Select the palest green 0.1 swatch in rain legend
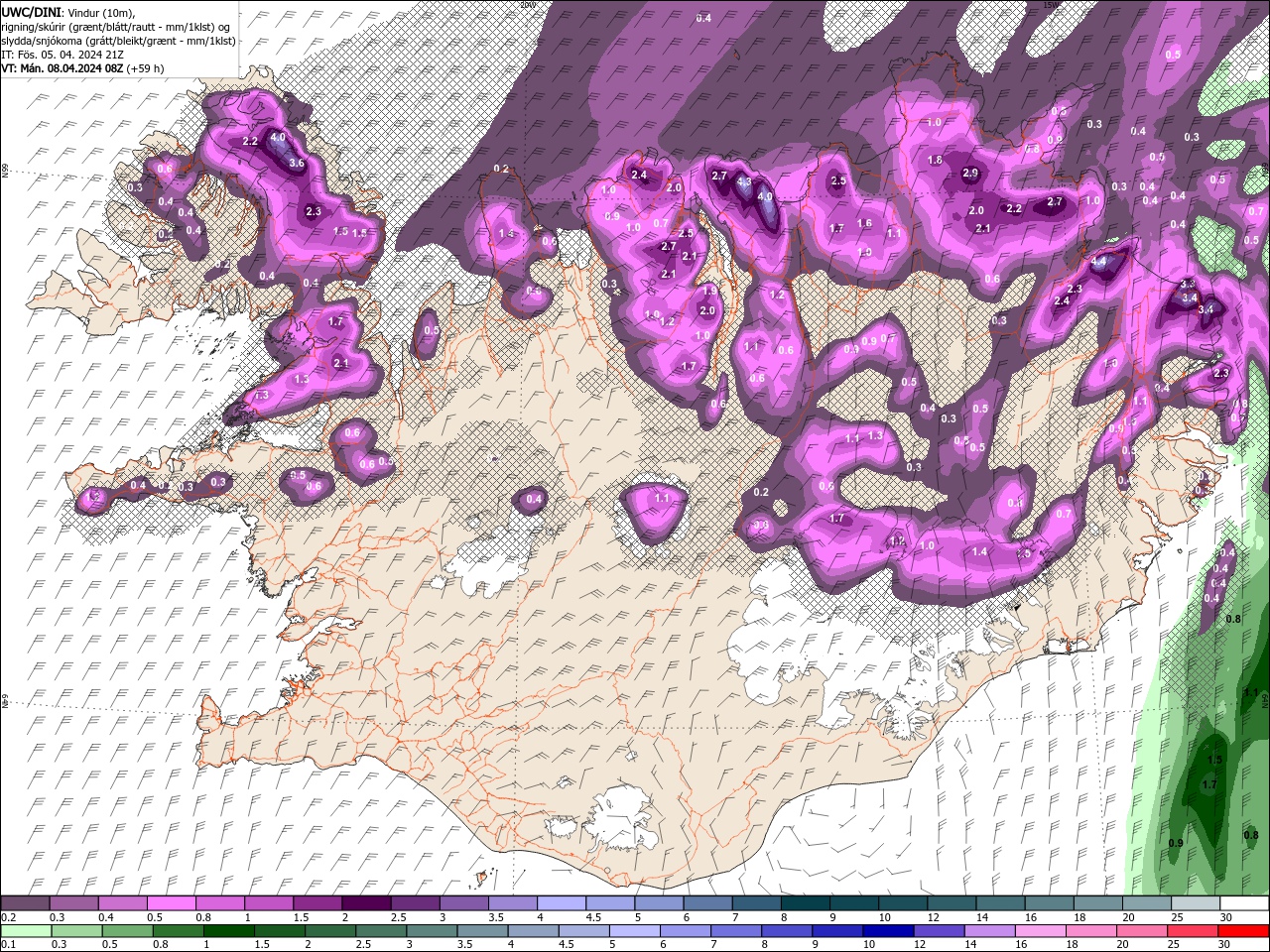 (x=25, y=931)
